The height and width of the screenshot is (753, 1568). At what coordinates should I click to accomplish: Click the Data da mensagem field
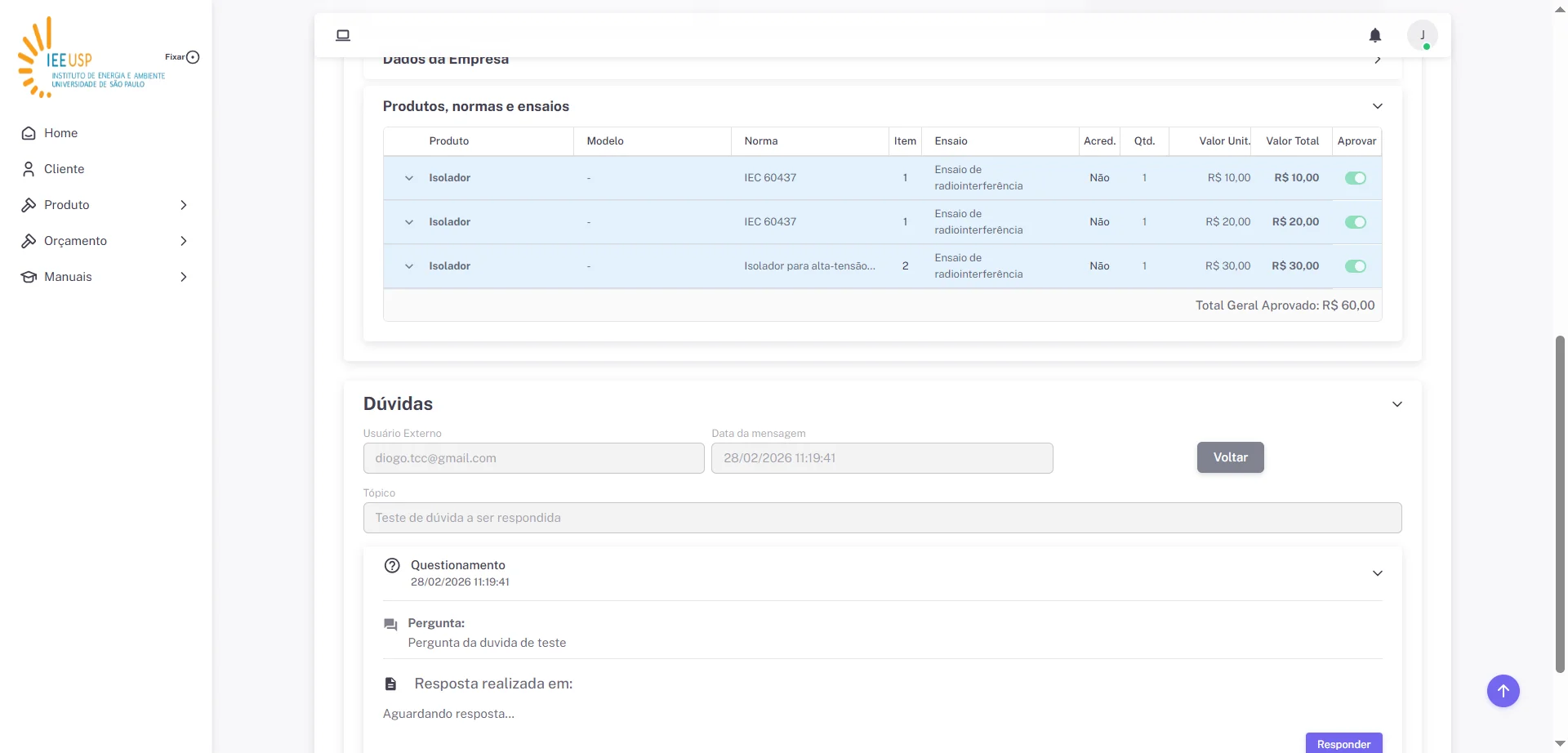(x=882, y=458)
